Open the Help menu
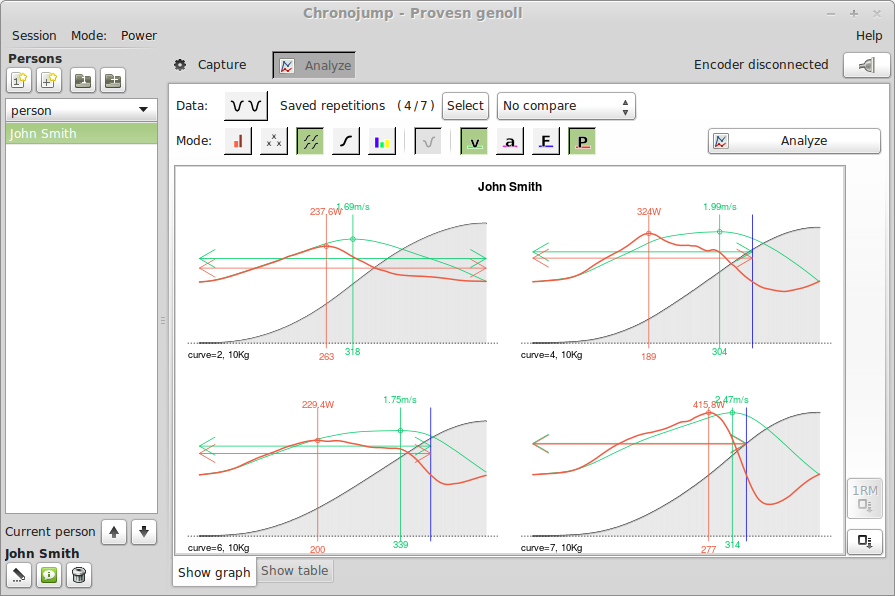This screenshot has width=895, height=596. point(869,35)
